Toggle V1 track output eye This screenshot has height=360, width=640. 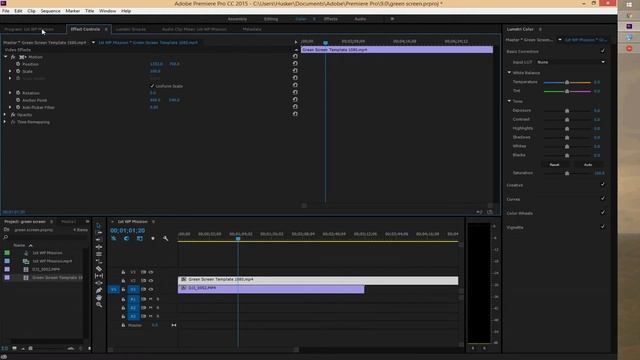(151, 289)
